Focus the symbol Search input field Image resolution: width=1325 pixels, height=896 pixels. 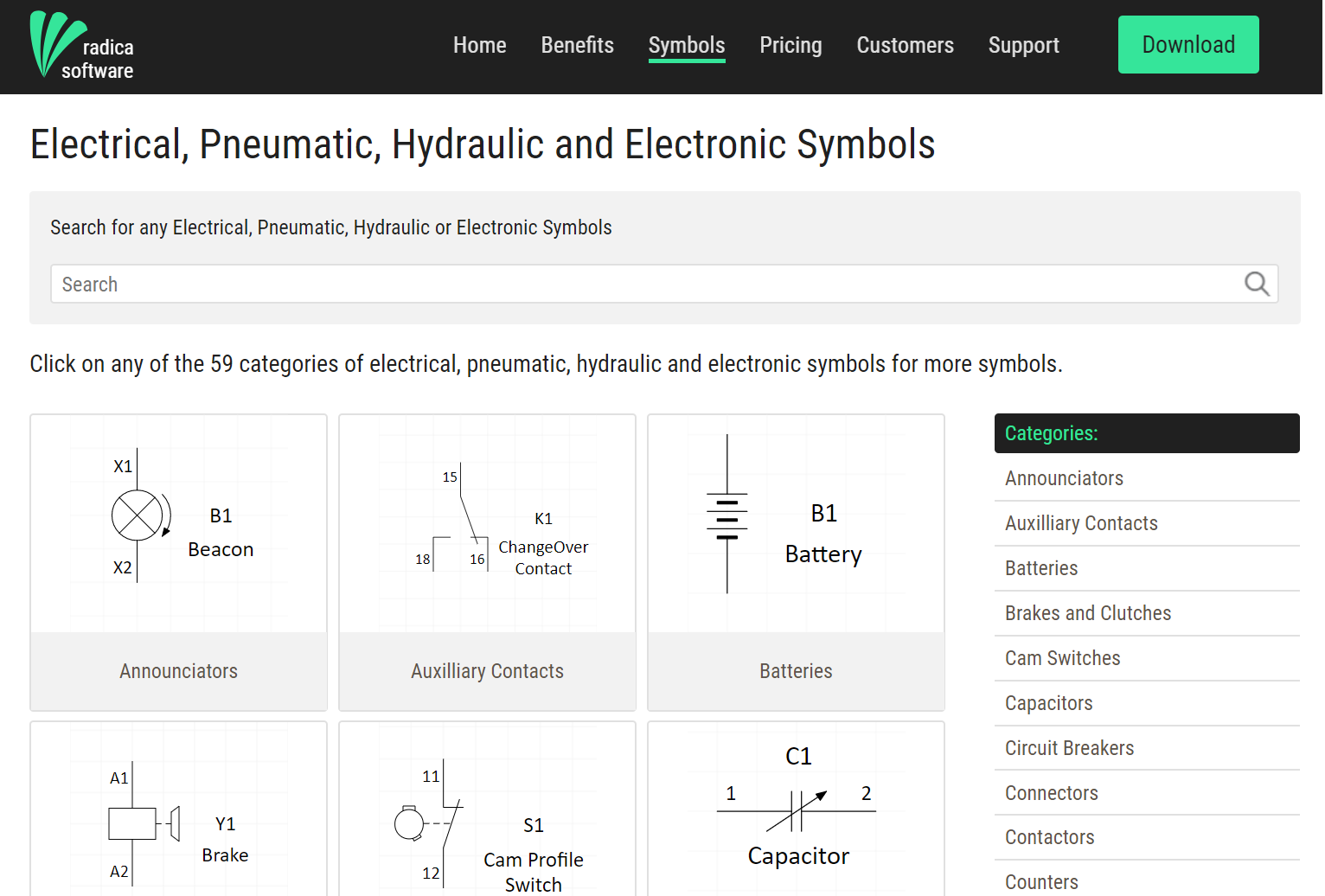point(664,284)
